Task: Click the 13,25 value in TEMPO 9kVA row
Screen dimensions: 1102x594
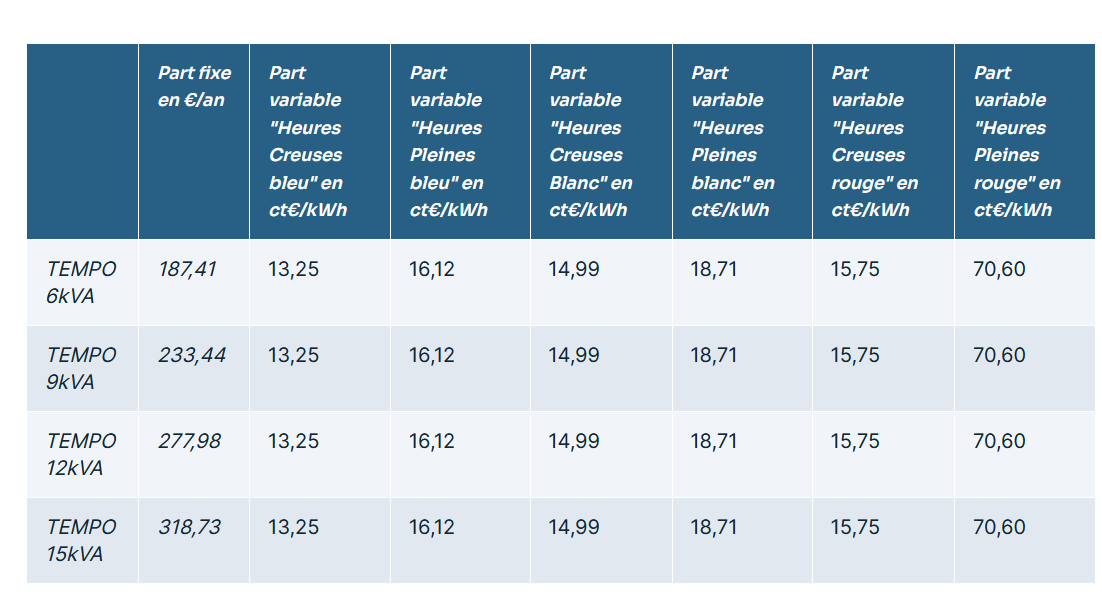Action: pyautogui.click(x=294, y=355)
